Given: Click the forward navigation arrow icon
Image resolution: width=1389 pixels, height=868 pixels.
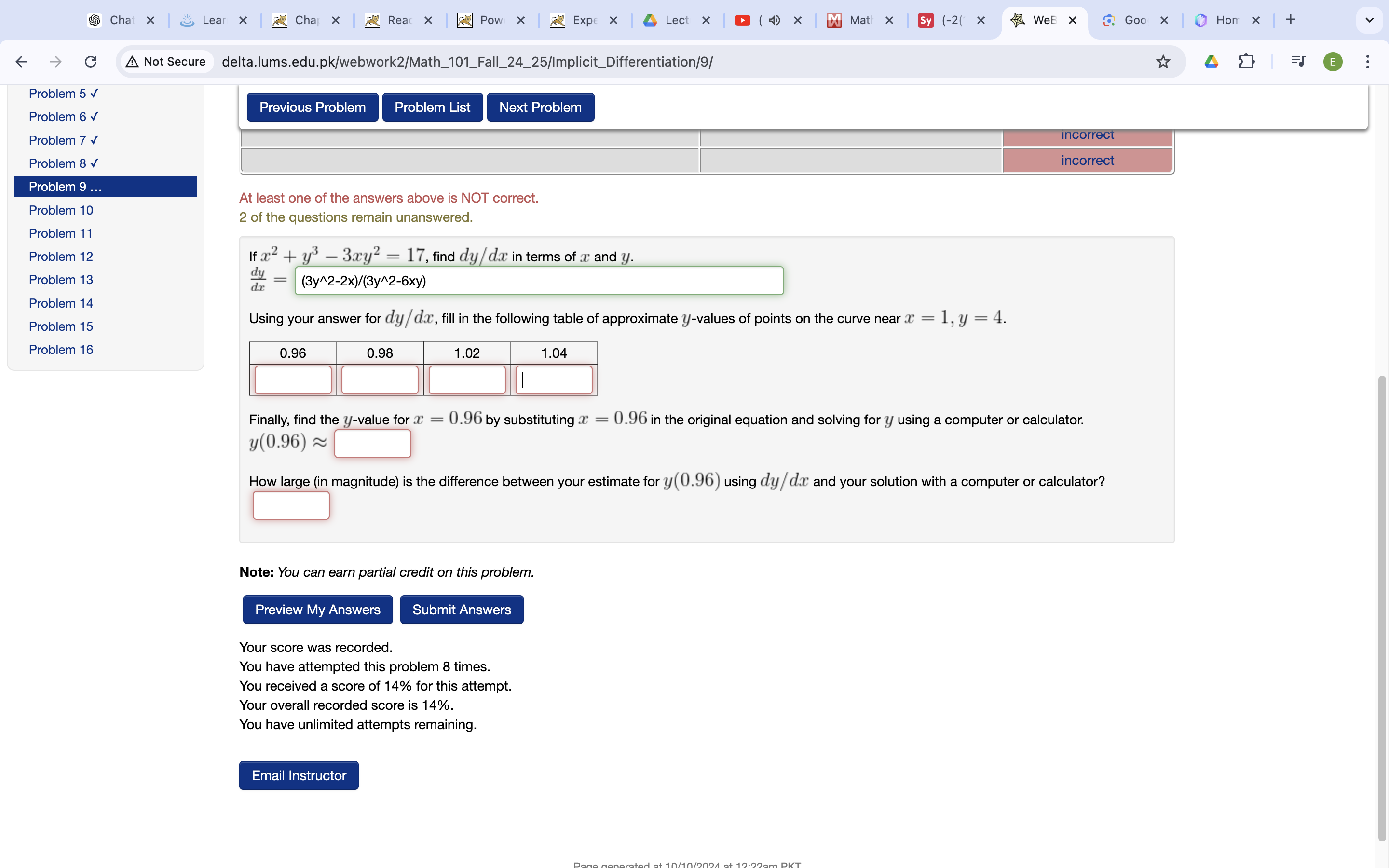Looking at the screenshot, I should pyautogui.click(x=55, y=62).
